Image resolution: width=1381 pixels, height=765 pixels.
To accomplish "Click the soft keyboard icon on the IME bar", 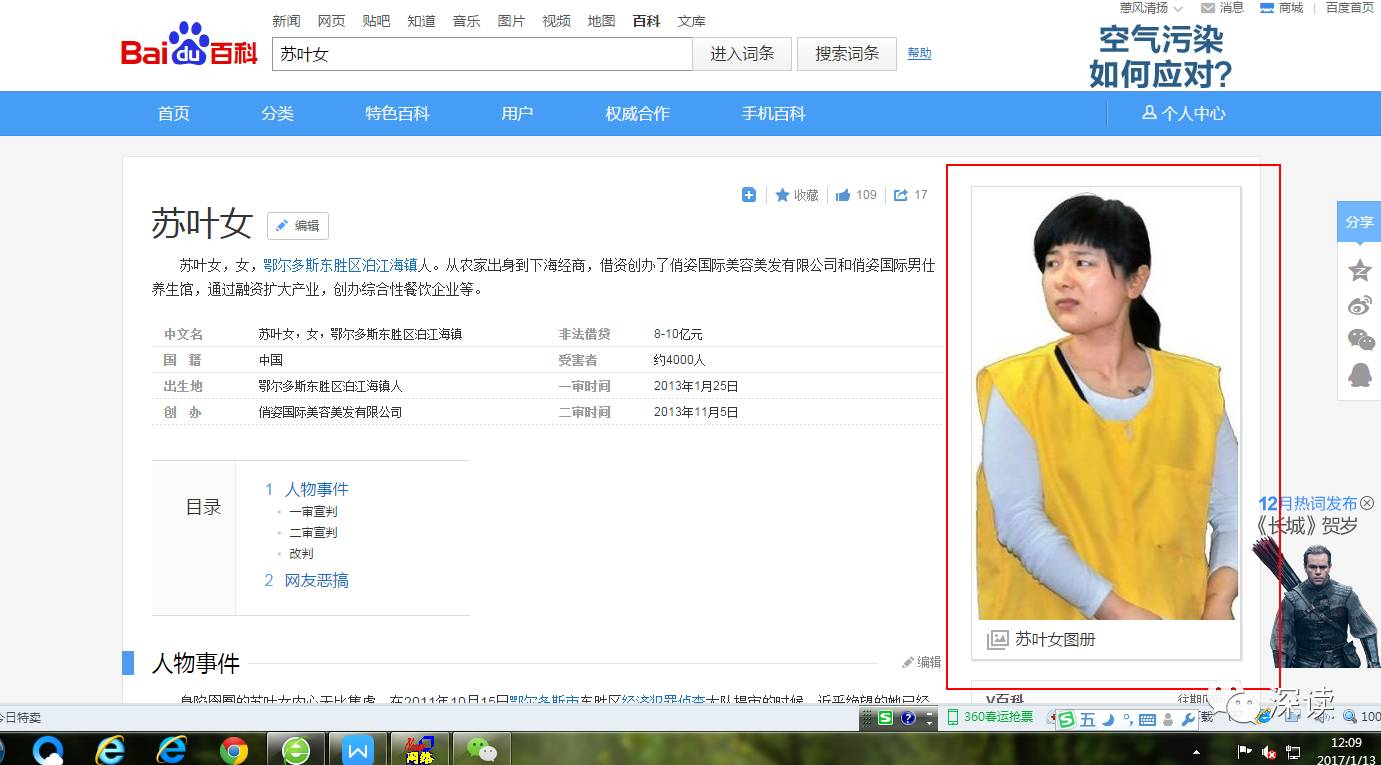I will coord(1147,719).
